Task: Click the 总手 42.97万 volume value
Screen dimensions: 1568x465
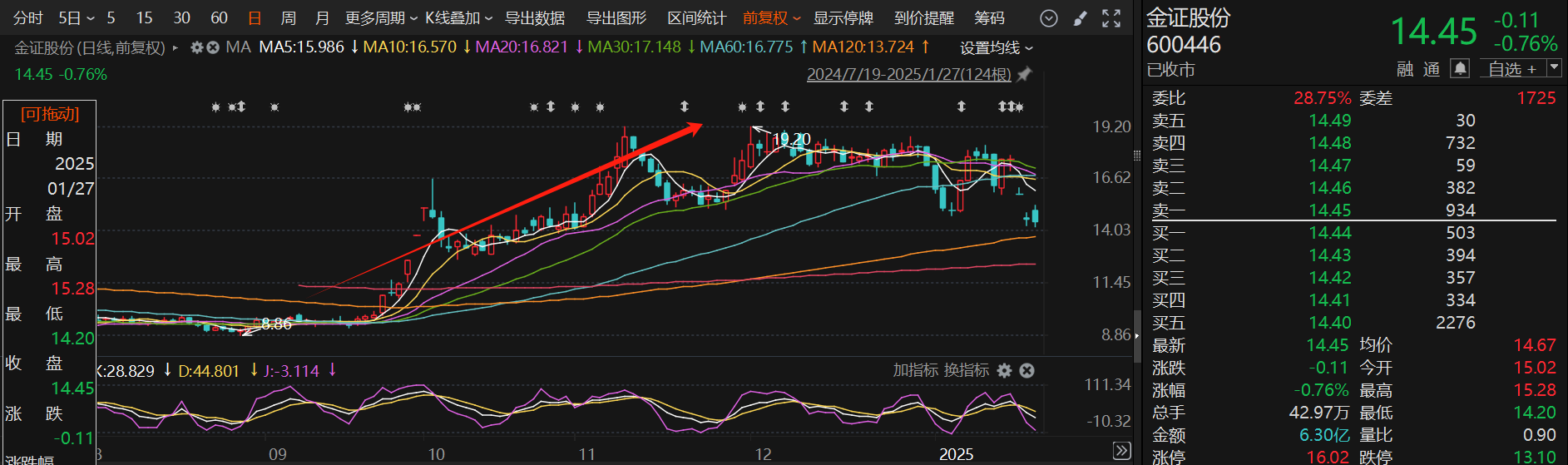Action: pos(1319,413)
